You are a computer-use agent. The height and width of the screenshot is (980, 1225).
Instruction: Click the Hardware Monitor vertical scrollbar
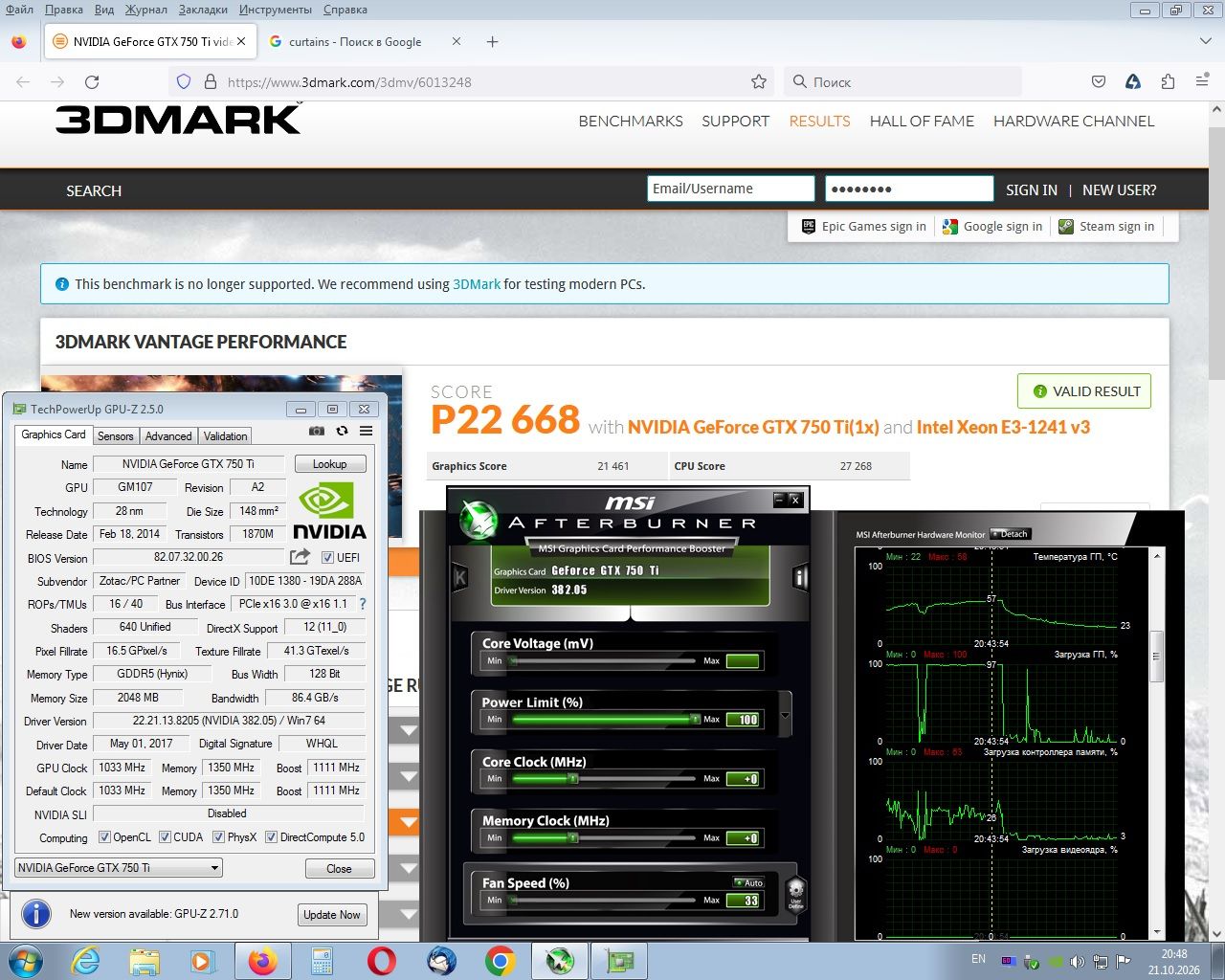point(1157,743)
